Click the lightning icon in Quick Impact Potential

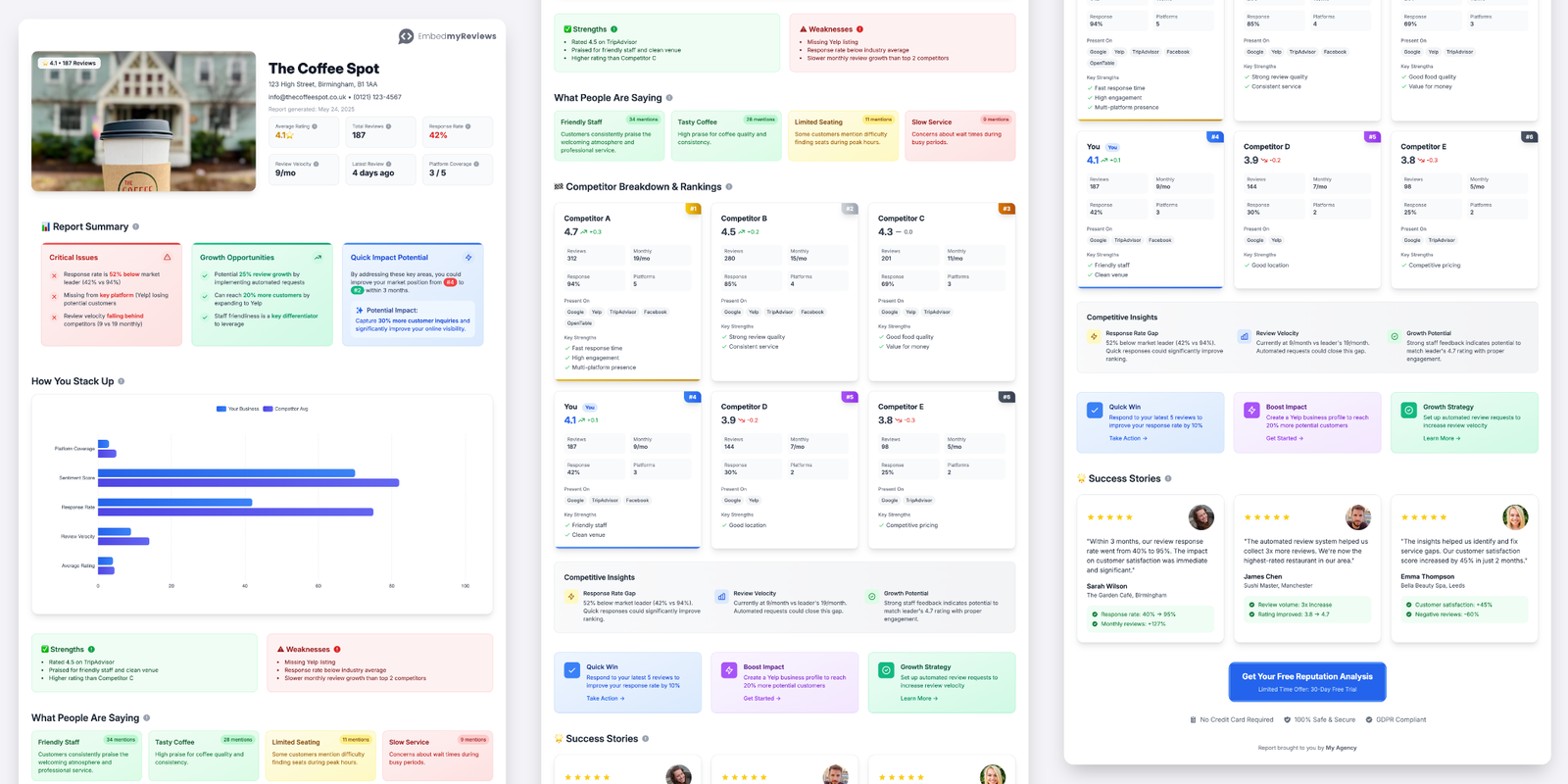click(468, 258)
